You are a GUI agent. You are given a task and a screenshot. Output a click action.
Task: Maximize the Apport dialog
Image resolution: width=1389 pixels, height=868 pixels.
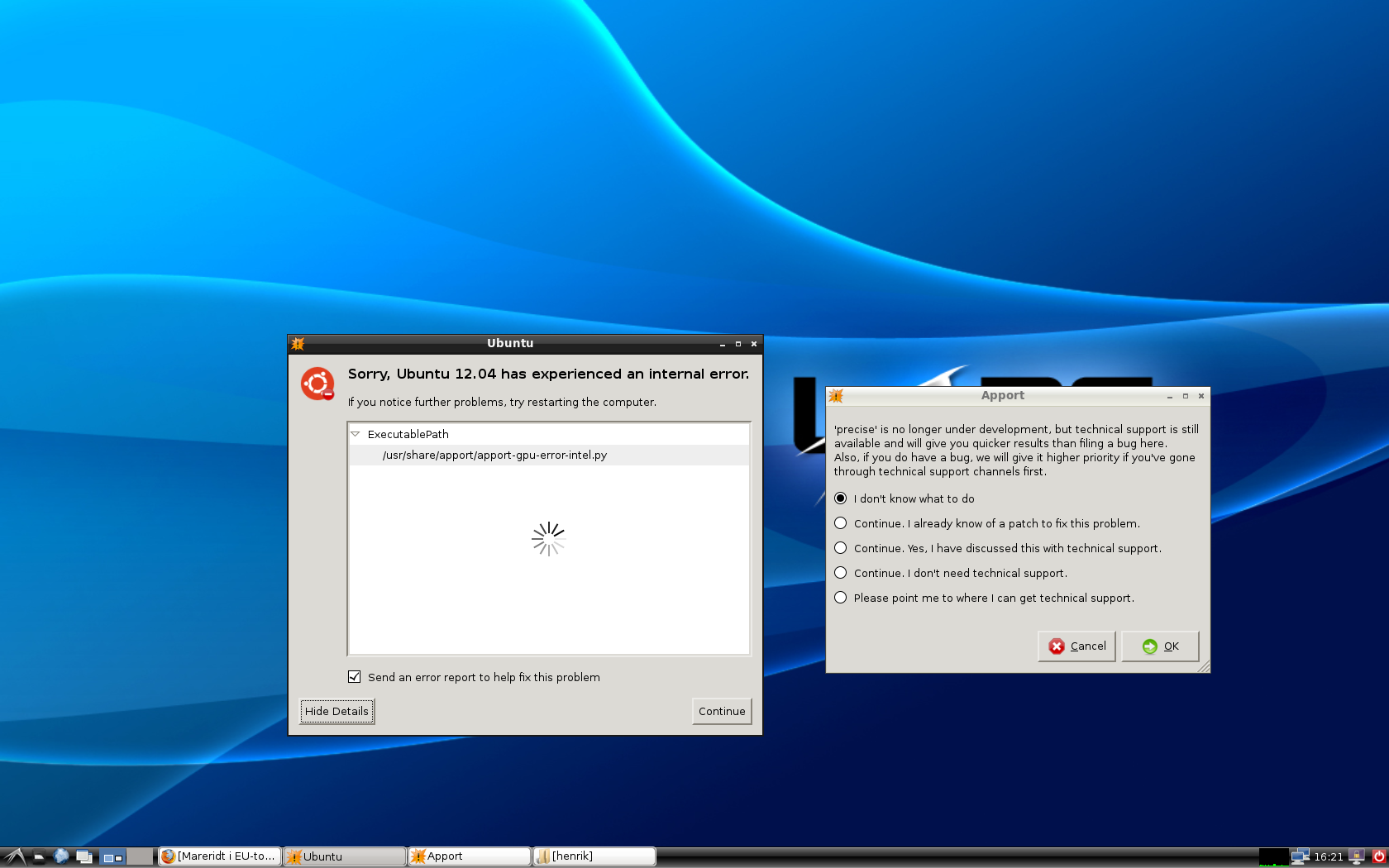click(x=1186, y=396)
